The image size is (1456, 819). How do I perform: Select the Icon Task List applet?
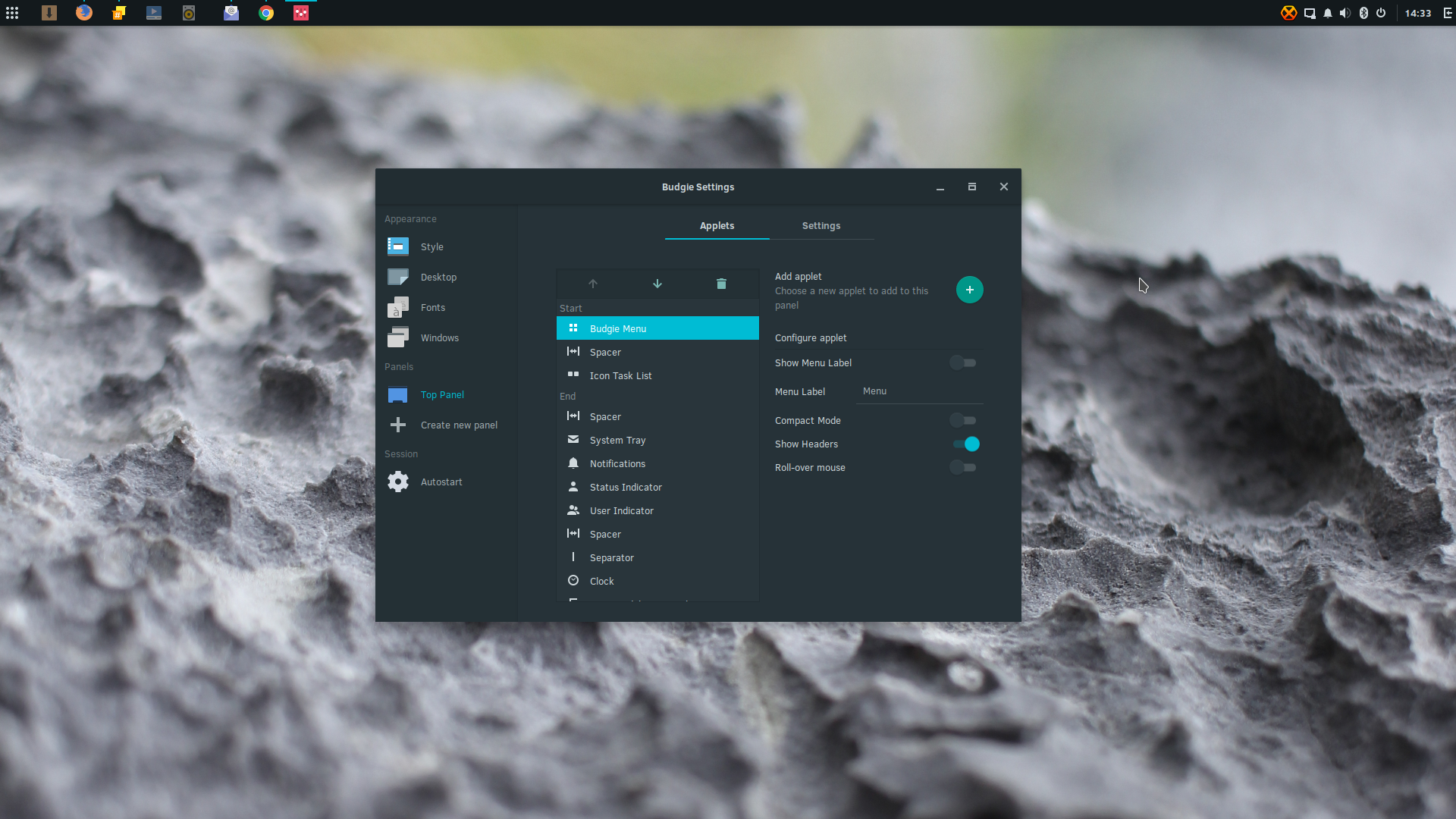point(657,375)
